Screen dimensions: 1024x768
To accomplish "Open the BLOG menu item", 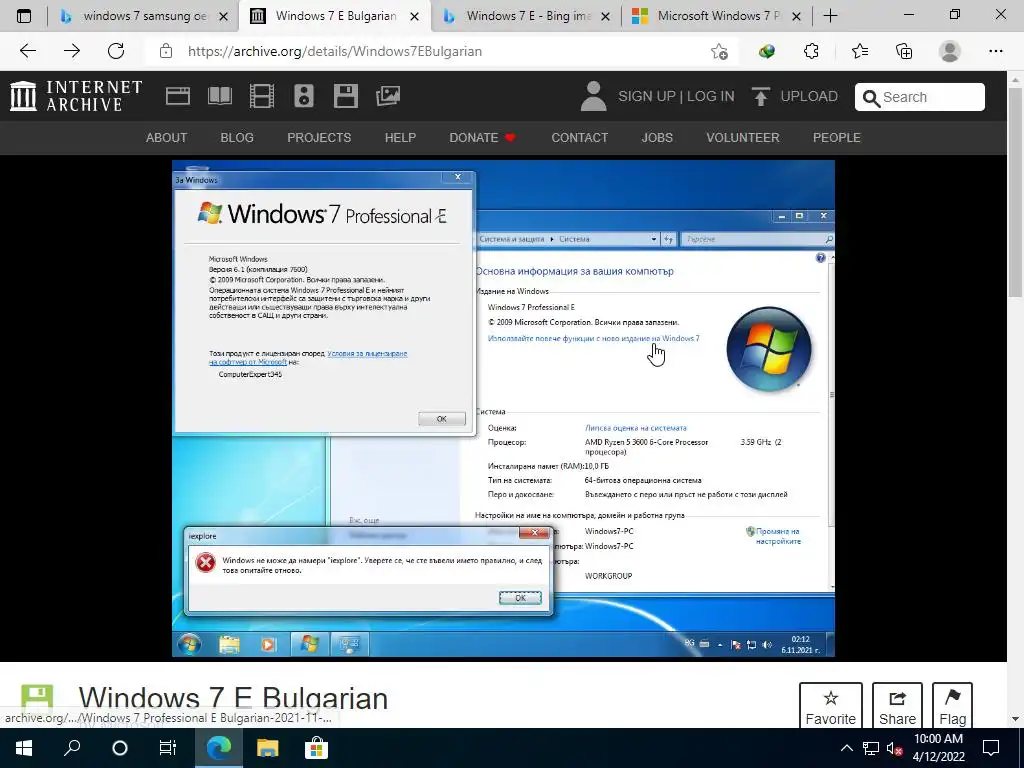I will (x=237, y=138).
